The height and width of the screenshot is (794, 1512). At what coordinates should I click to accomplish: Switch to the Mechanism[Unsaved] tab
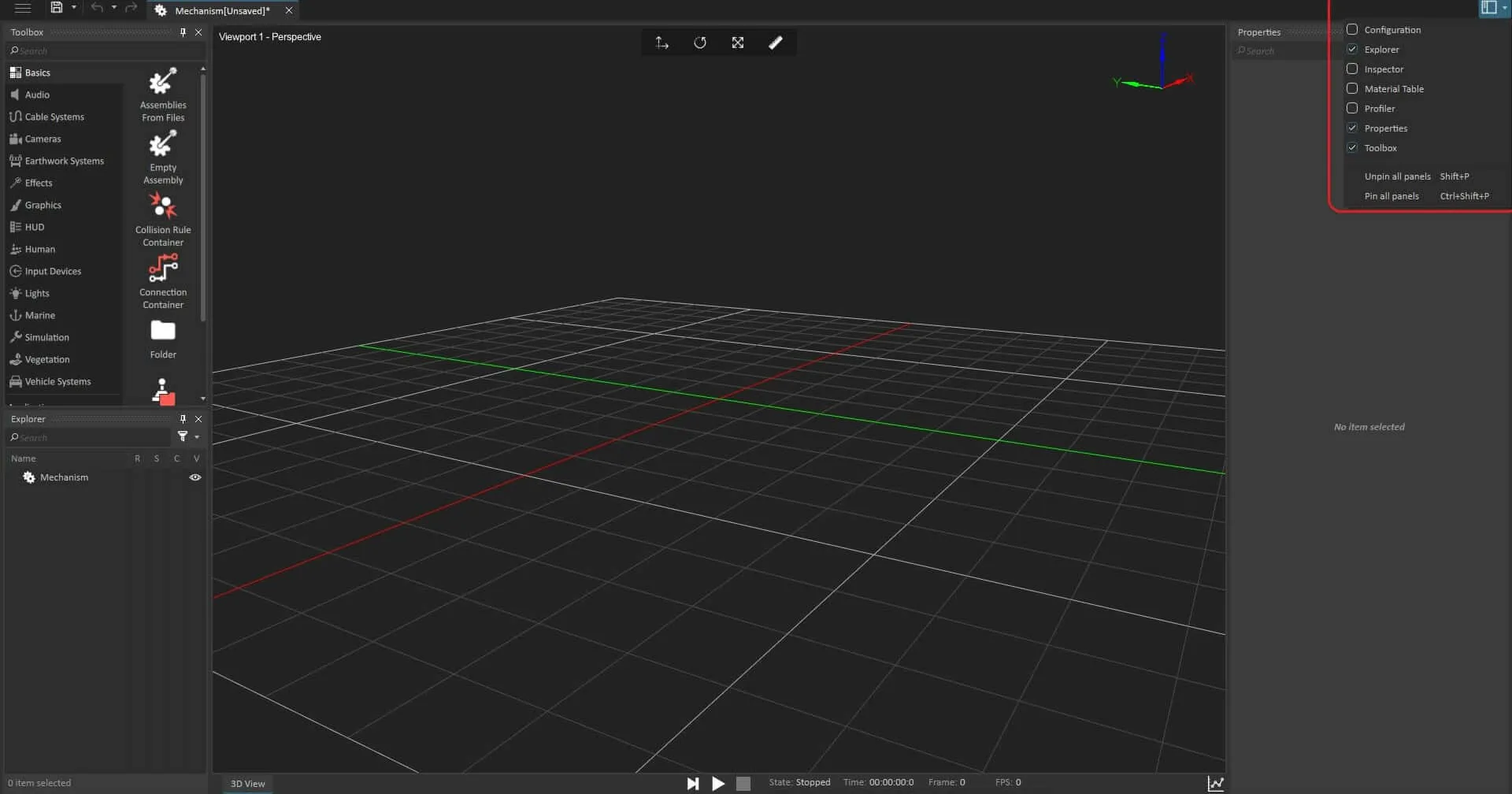tap(220, 10)
